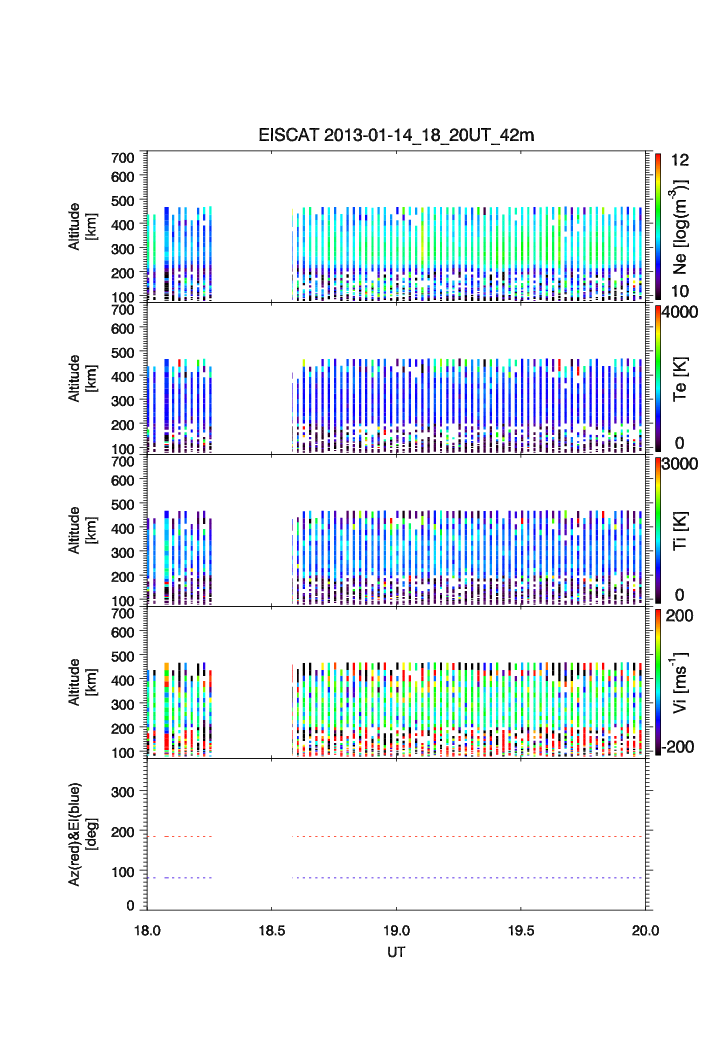
Task: Click the 19.5 tick on UT axis
Action: 521,931
